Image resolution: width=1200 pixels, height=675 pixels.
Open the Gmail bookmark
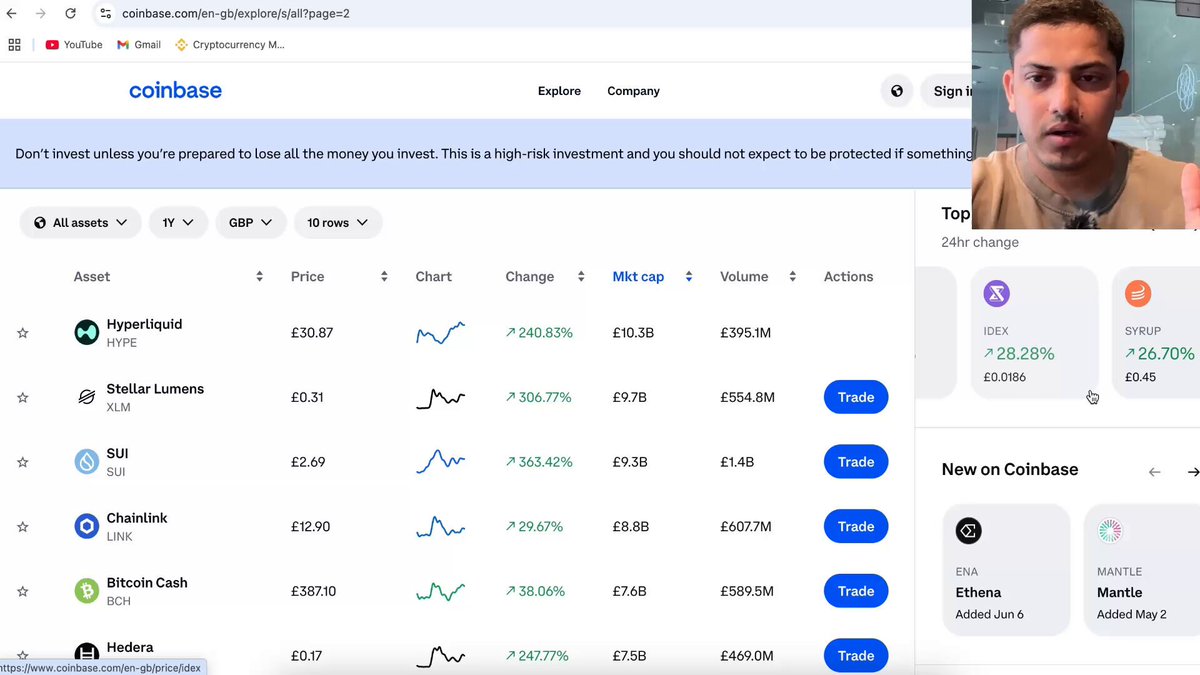[x=139, y=45]
